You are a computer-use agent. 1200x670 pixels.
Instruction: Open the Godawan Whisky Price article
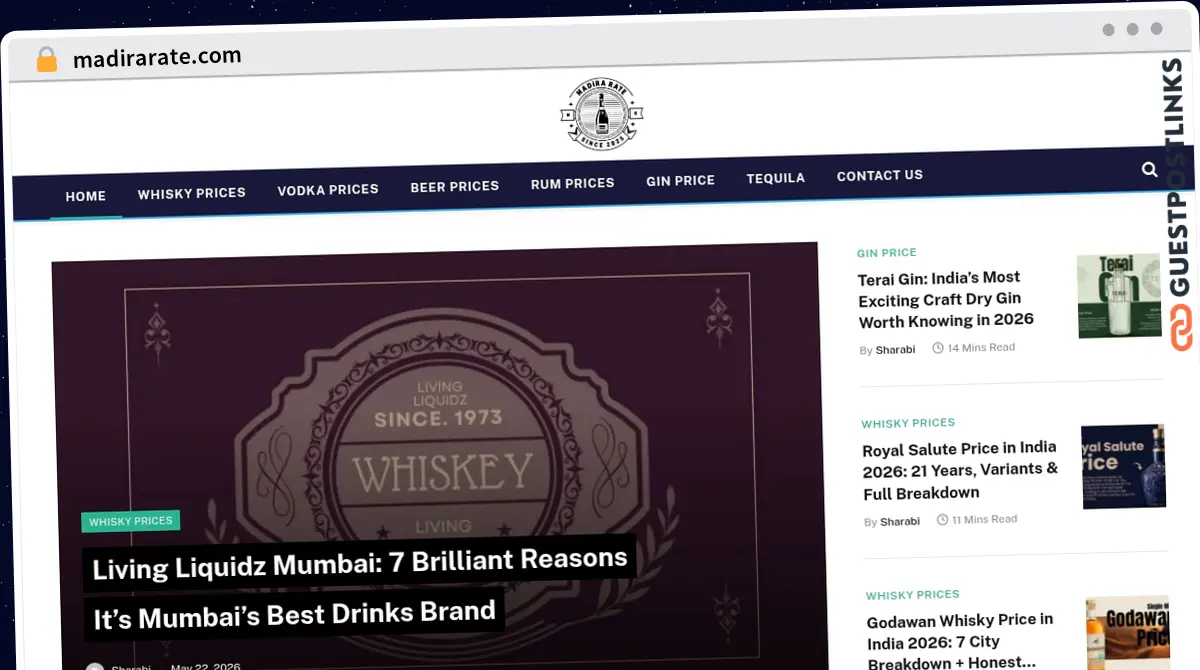coord(961,641)
